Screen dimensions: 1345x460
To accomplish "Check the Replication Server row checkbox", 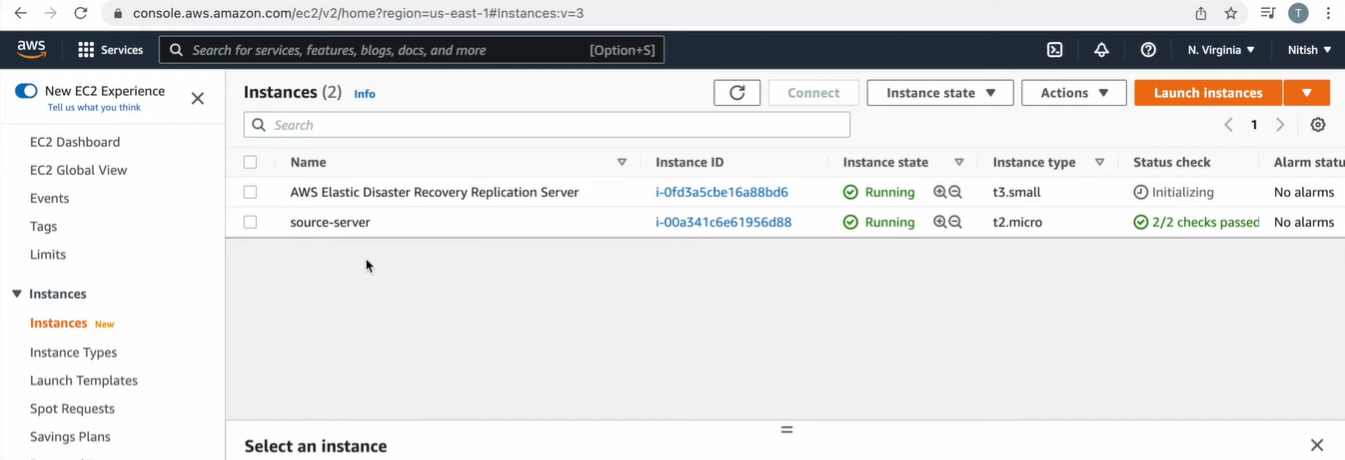I will click(x=250, y=192).
